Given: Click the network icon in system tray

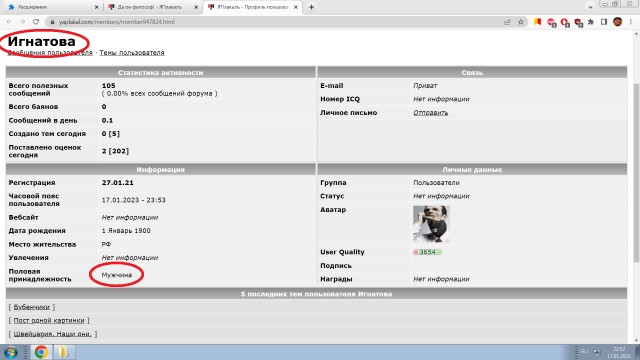Looking at the screenshot, I should [x=597, y=352].
